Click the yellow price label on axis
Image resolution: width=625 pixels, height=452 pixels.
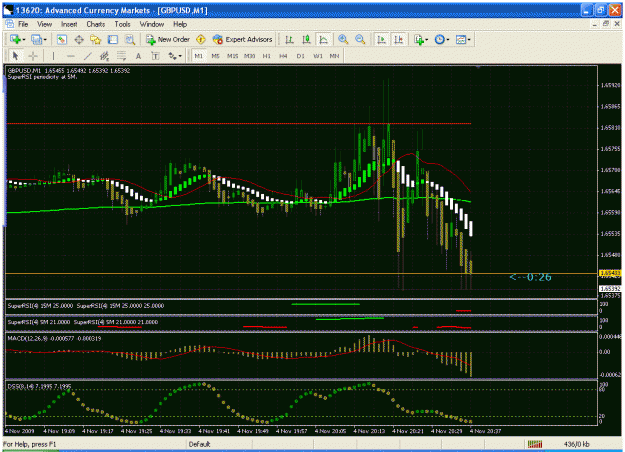(x=610, y=273)
